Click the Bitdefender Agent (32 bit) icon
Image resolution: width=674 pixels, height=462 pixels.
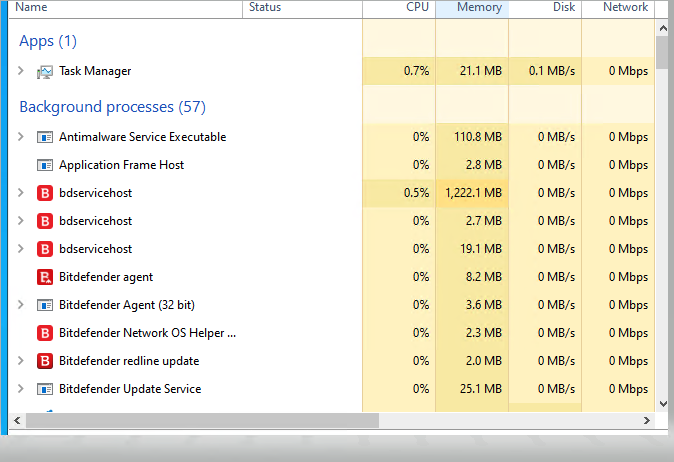click(45, 305)
